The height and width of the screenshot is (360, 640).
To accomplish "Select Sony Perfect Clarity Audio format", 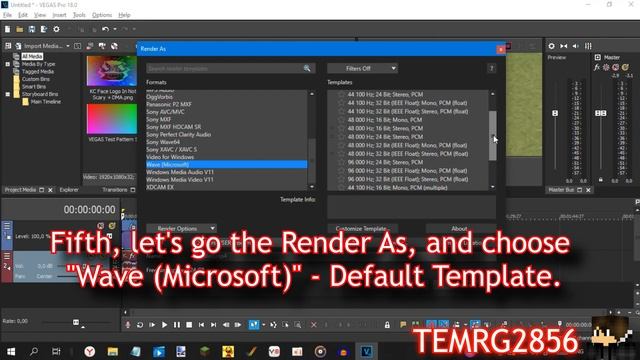I will (178, 134).
